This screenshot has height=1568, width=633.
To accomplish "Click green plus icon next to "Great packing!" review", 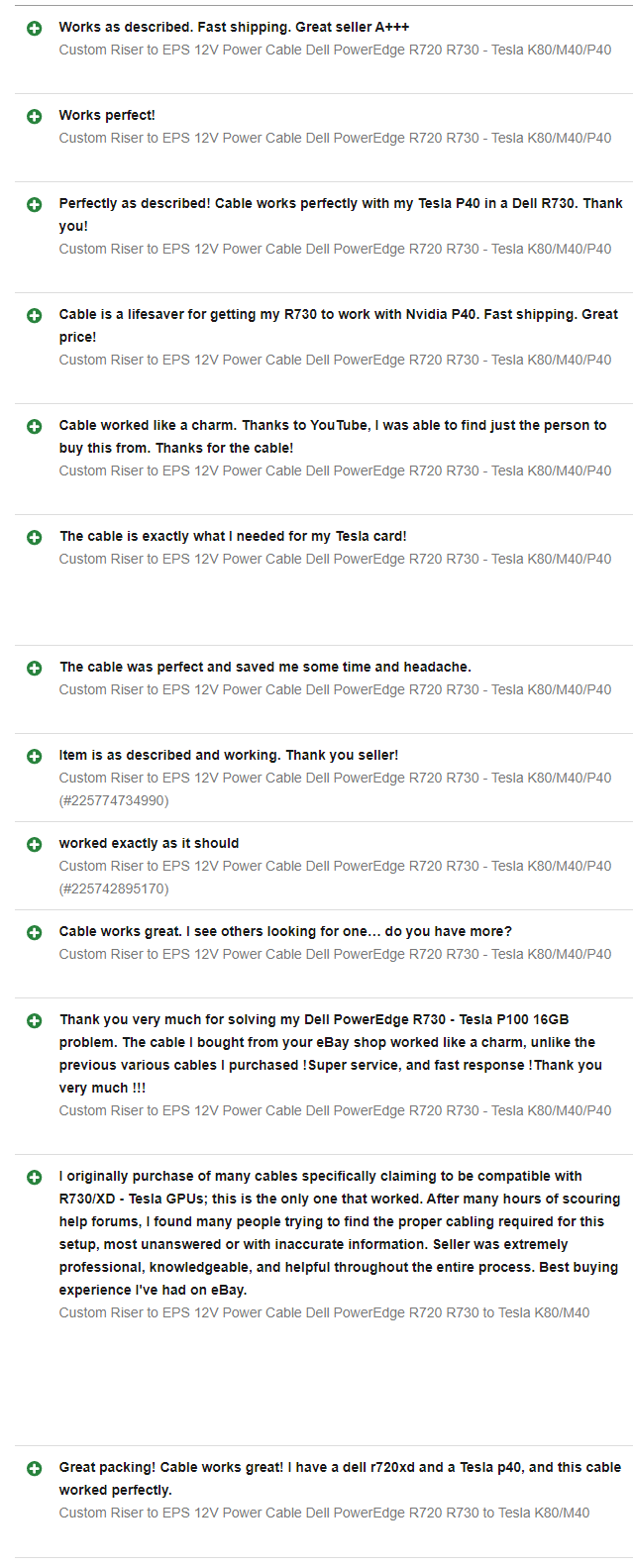I will point(35,1469).
